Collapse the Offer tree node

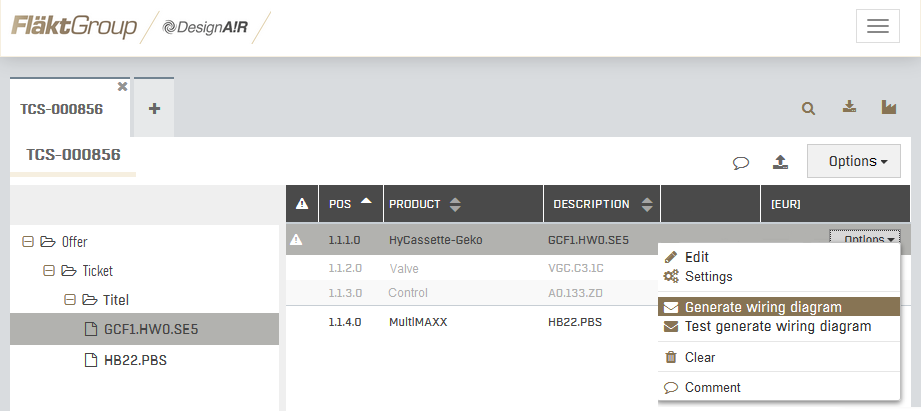(x=28, y=242)
